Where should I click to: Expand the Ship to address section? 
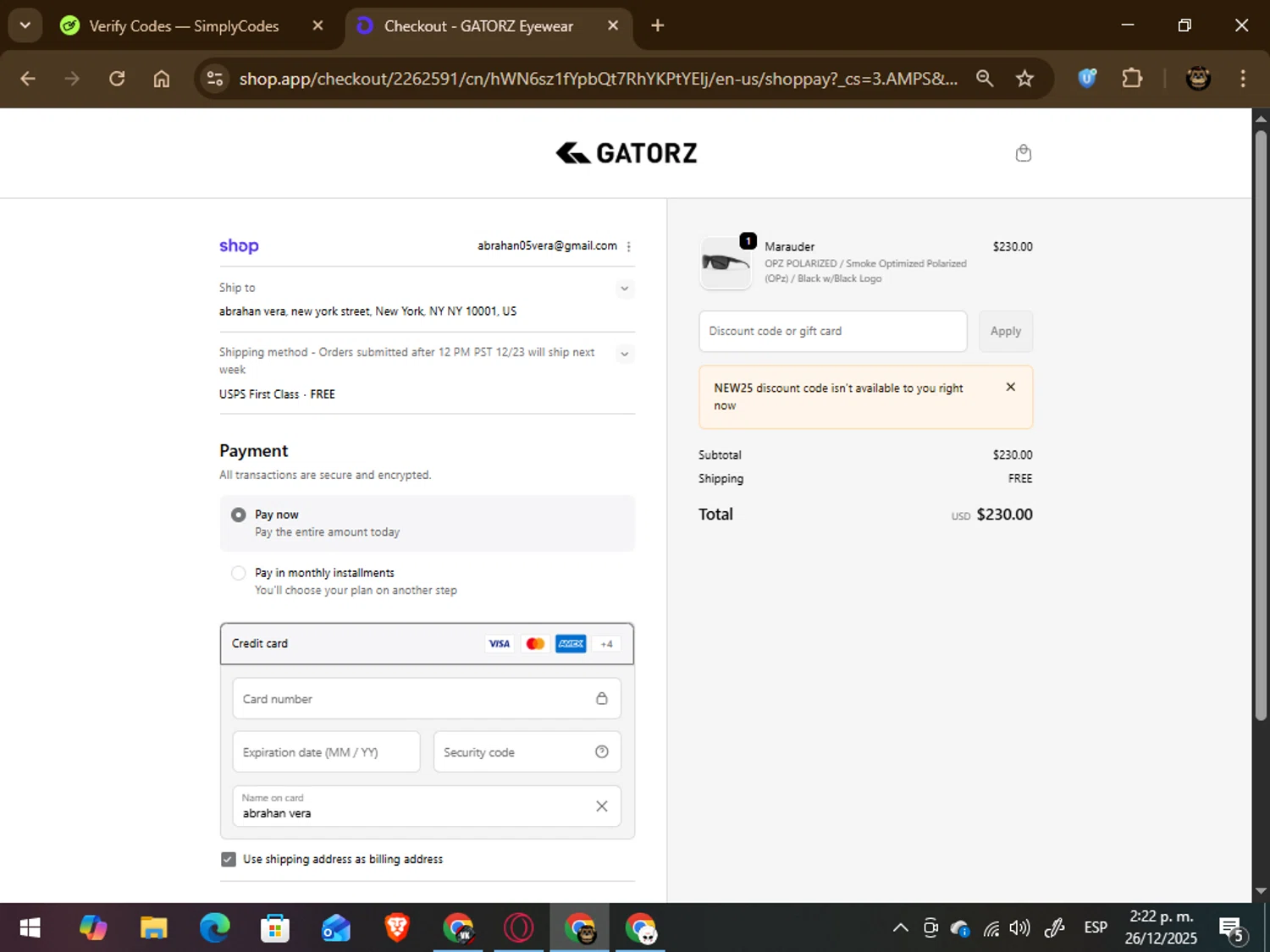point(624,289)
